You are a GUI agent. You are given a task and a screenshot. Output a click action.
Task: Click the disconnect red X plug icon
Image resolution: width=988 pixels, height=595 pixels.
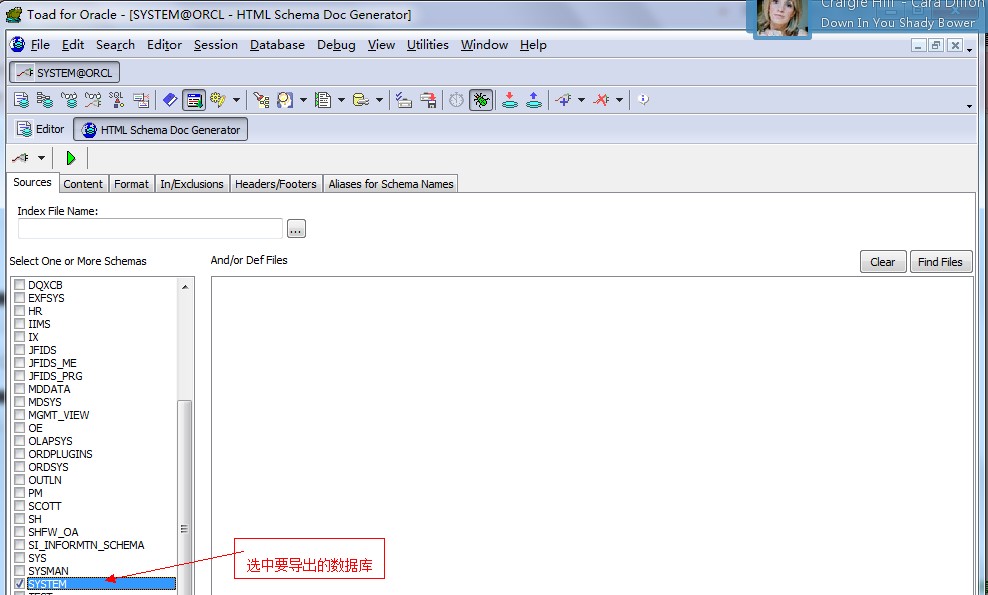pos(602,100)
